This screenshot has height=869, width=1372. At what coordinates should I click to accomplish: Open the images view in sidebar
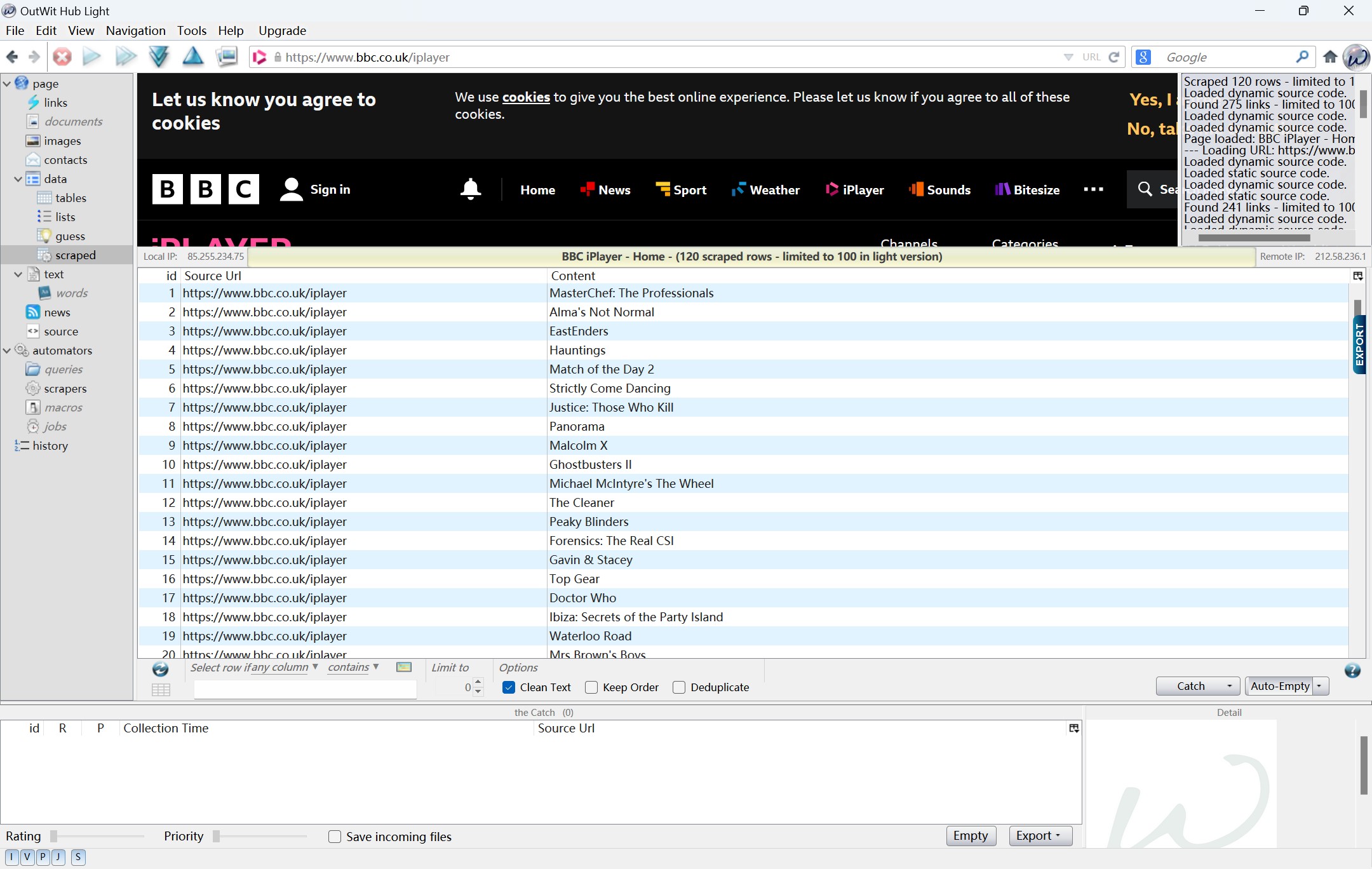[62, 141]
